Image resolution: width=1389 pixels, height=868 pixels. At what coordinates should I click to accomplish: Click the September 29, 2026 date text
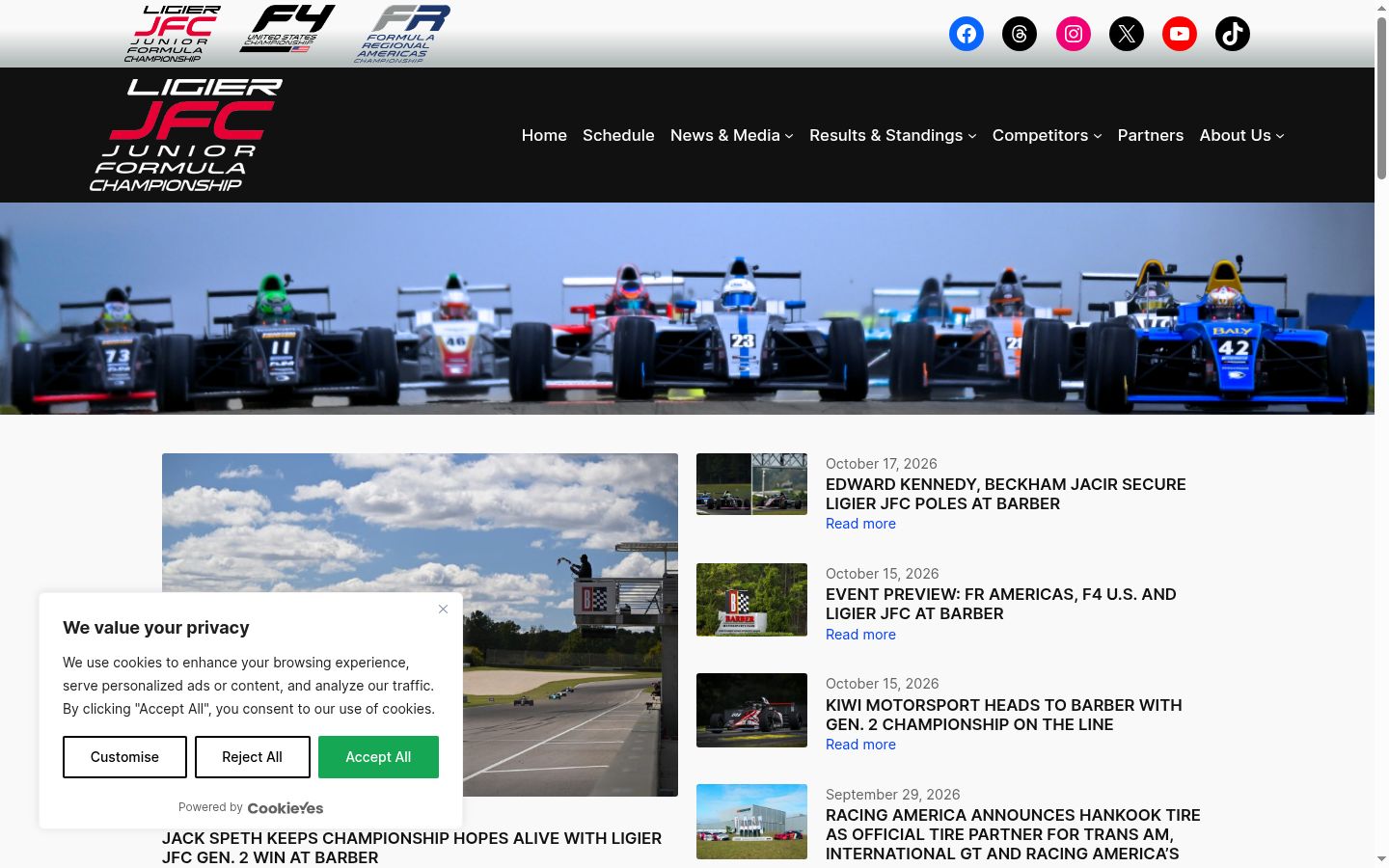point(893,795)
